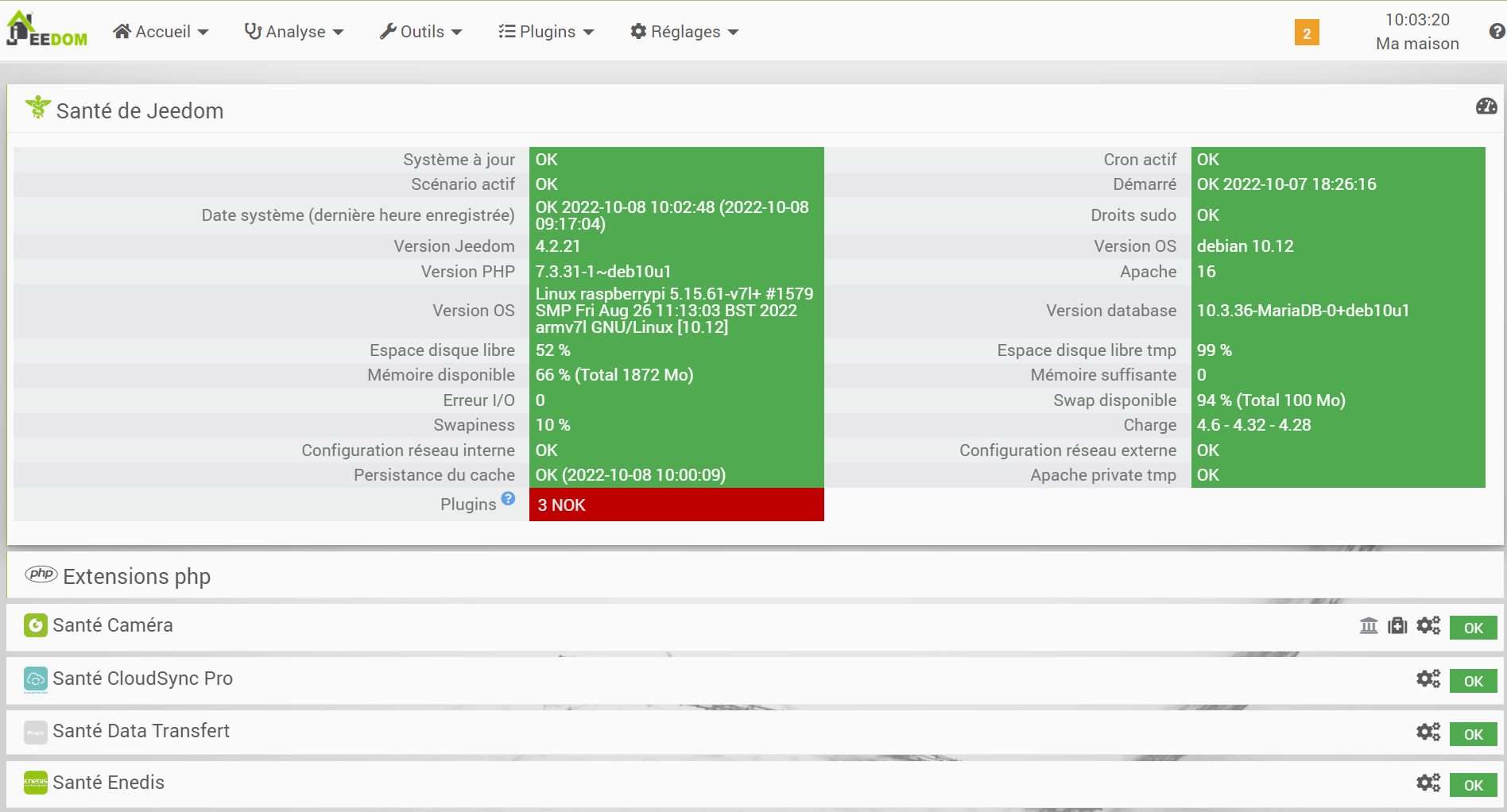Screen dimensions: 1507x812
Task: Open the gears configuration for Santé Enedis
Action: click(x=1428, y=783)
